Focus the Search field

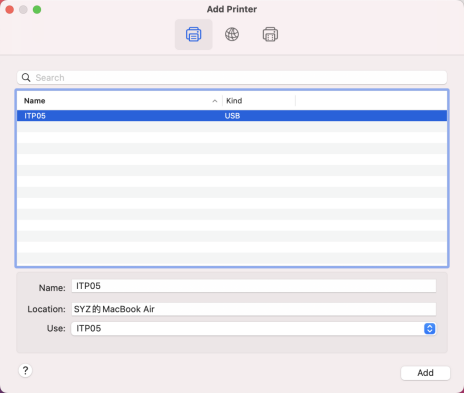(x=232, y=78)
